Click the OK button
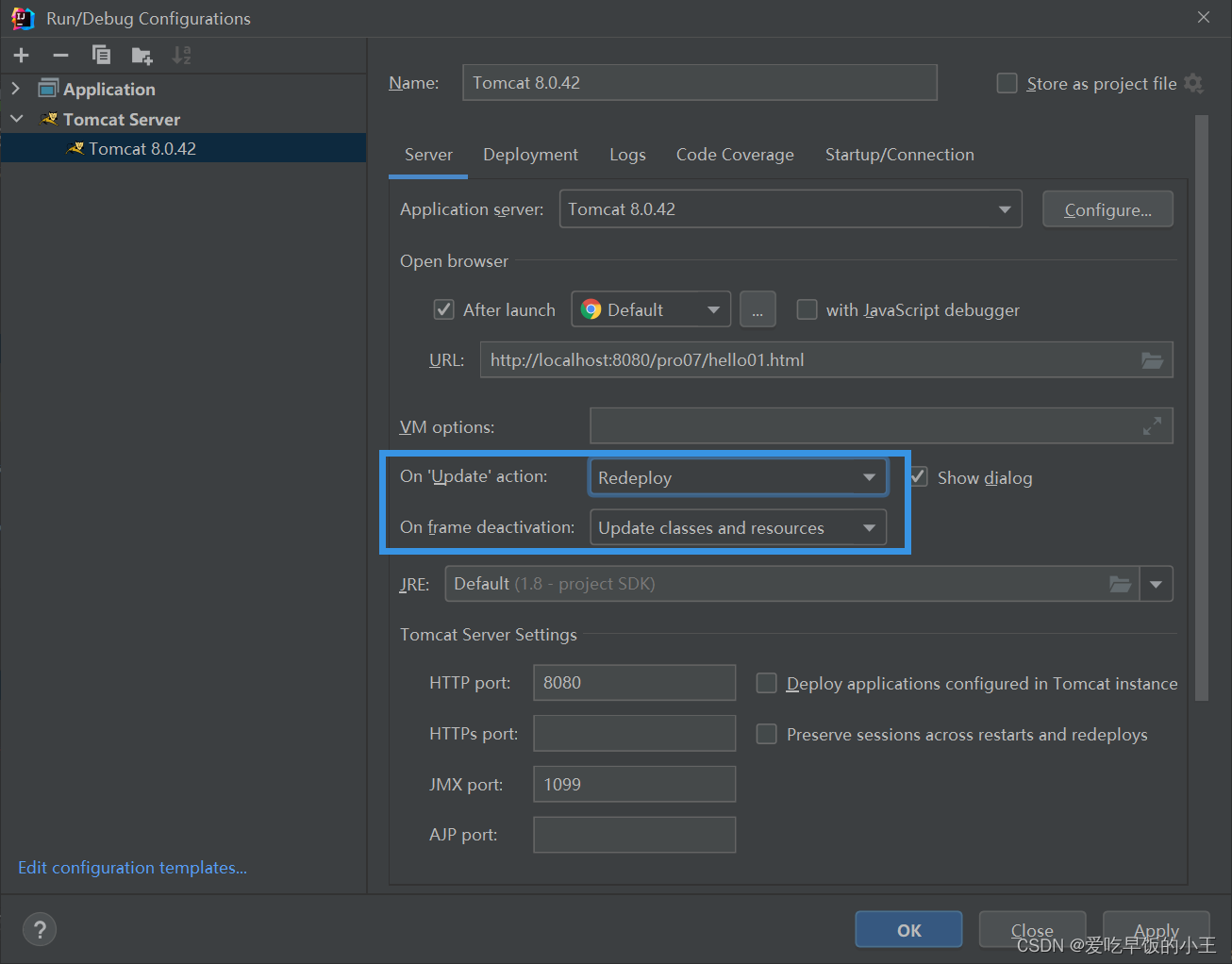Viewport: 1232px width, 964px height. [x=908, y=930]
